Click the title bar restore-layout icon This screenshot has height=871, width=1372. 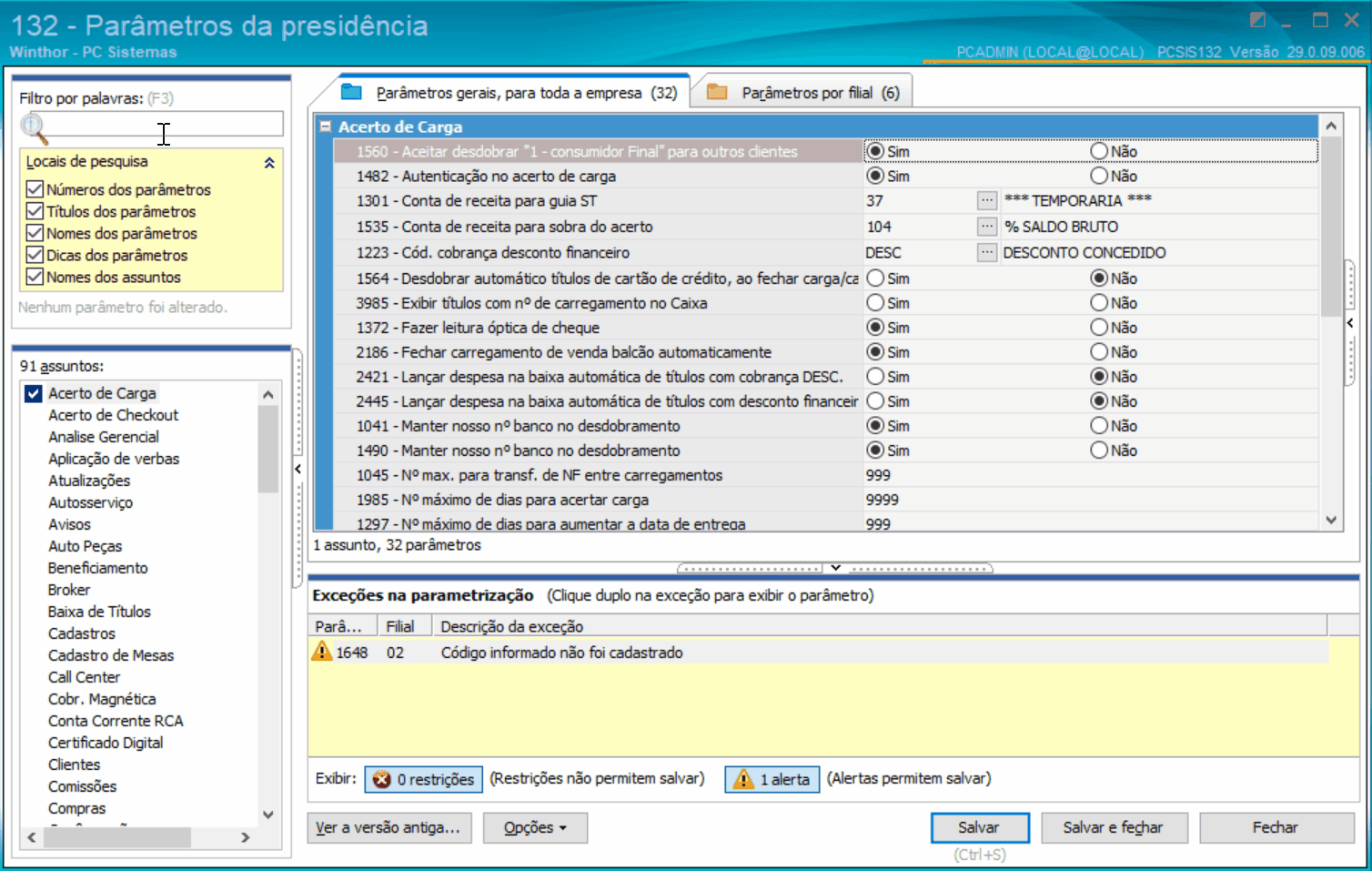(1257, 20)
